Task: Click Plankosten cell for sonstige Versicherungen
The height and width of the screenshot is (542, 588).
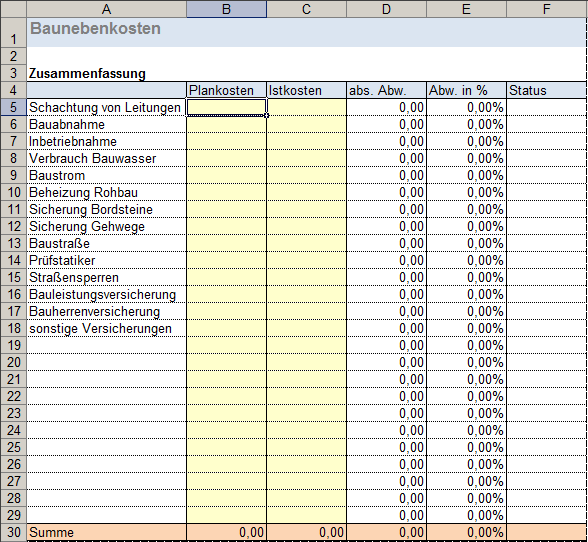Action: tap(226, 329)
